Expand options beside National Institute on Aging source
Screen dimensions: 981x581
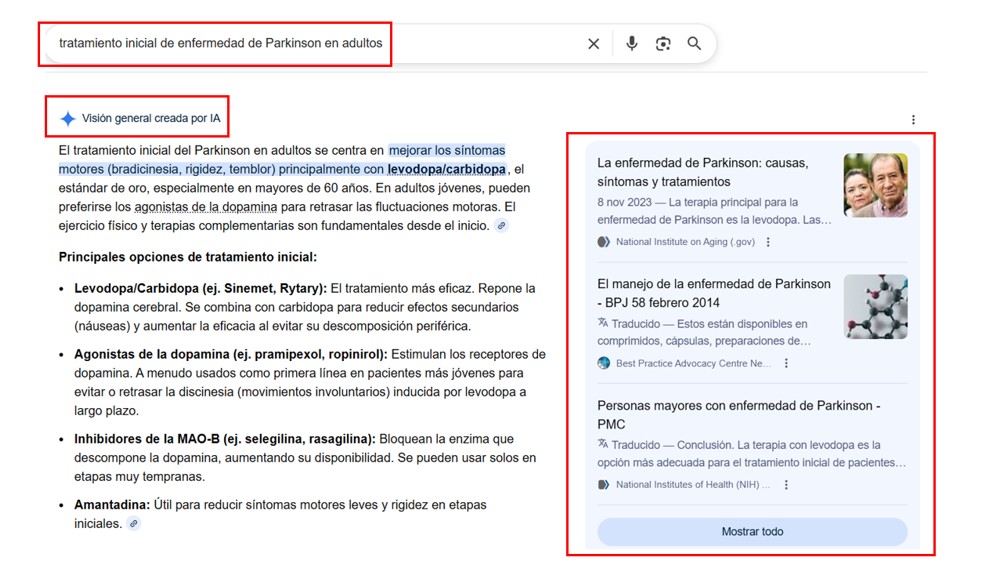click(768, 242)
